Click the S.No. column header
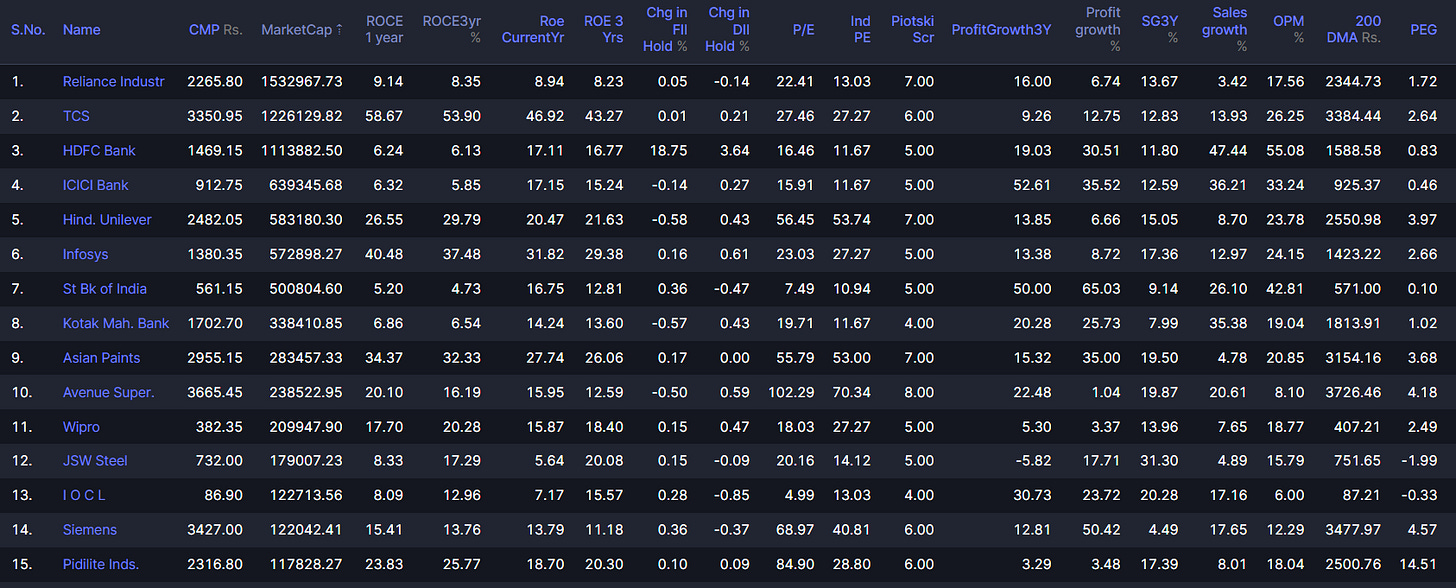This screenshot has height=588, width=1456. point(28,30)
